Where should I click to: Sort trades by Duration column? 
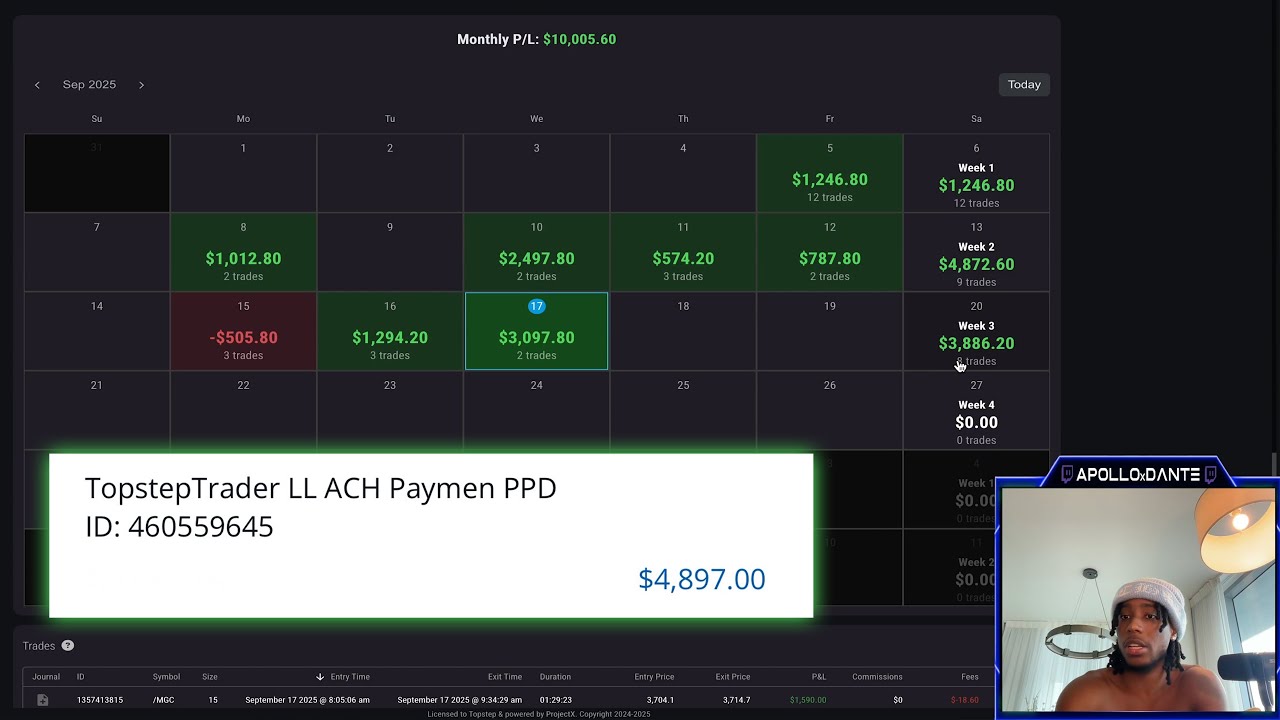555,677
